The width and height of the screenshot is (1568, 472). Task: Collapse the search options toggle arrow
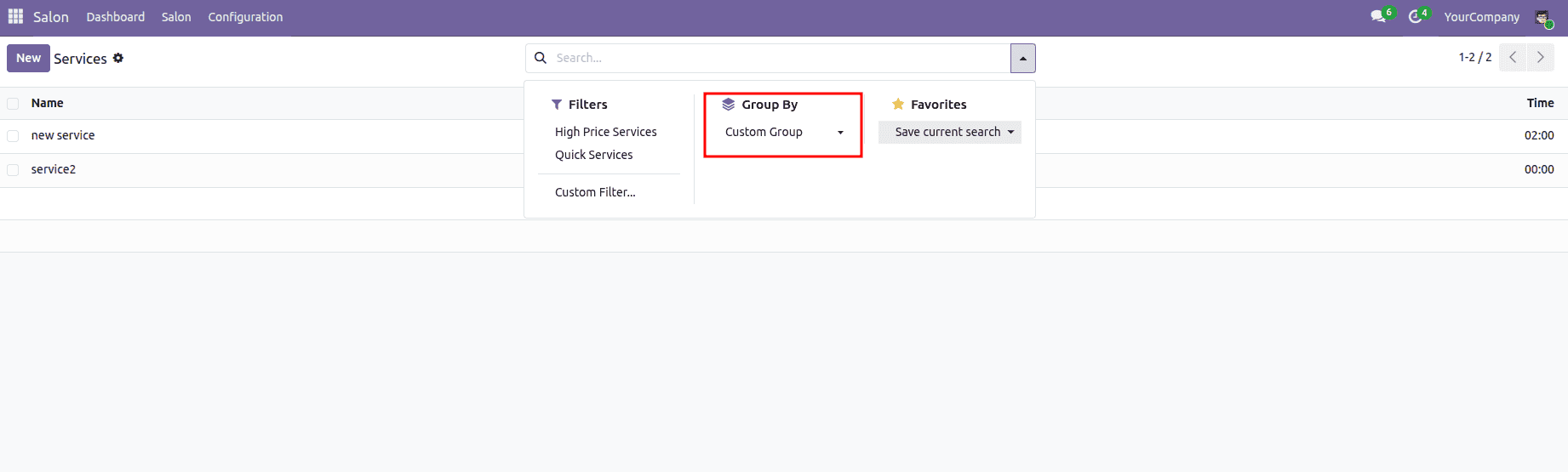pyautogui.click(x=1022, y=59)
